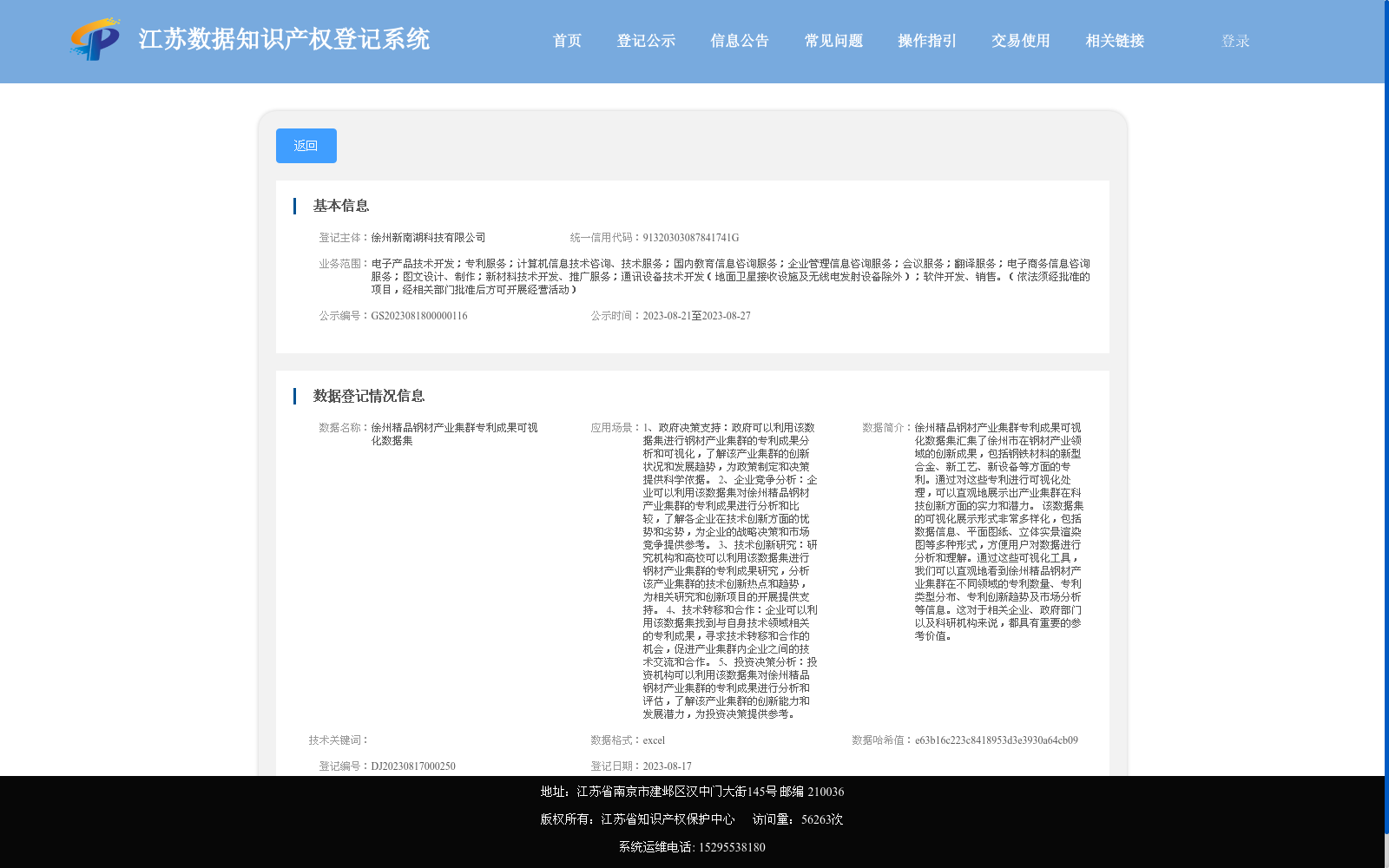
Task: Click the 返回 button
Action: tap(306, 146)
